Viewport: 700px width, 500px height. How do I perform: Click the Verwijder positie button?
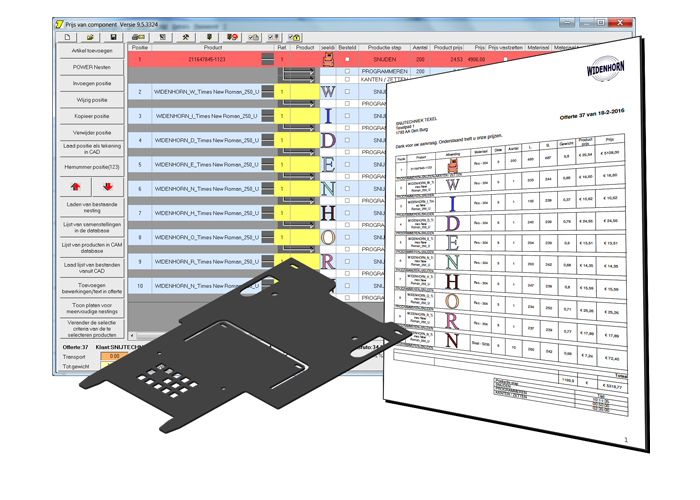[92, 133]
